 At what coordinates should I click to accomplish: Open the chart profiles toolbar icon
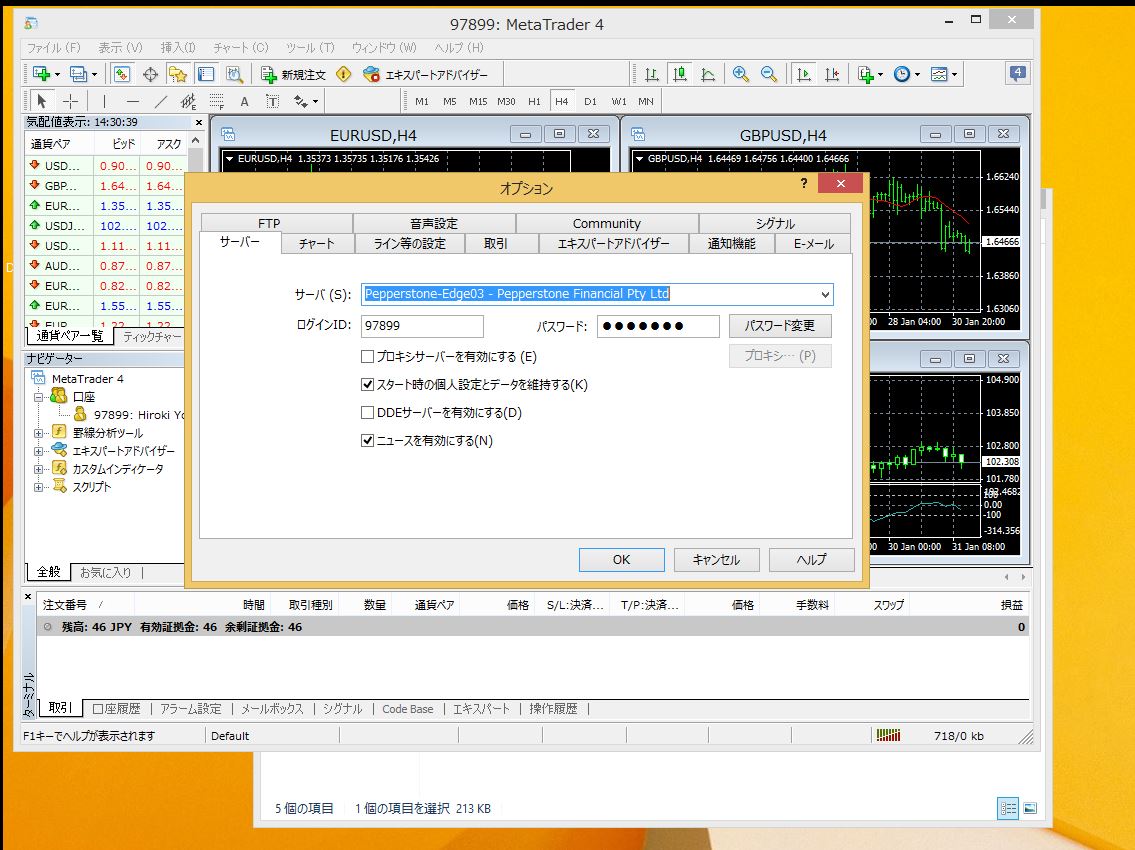coord(77,74)
